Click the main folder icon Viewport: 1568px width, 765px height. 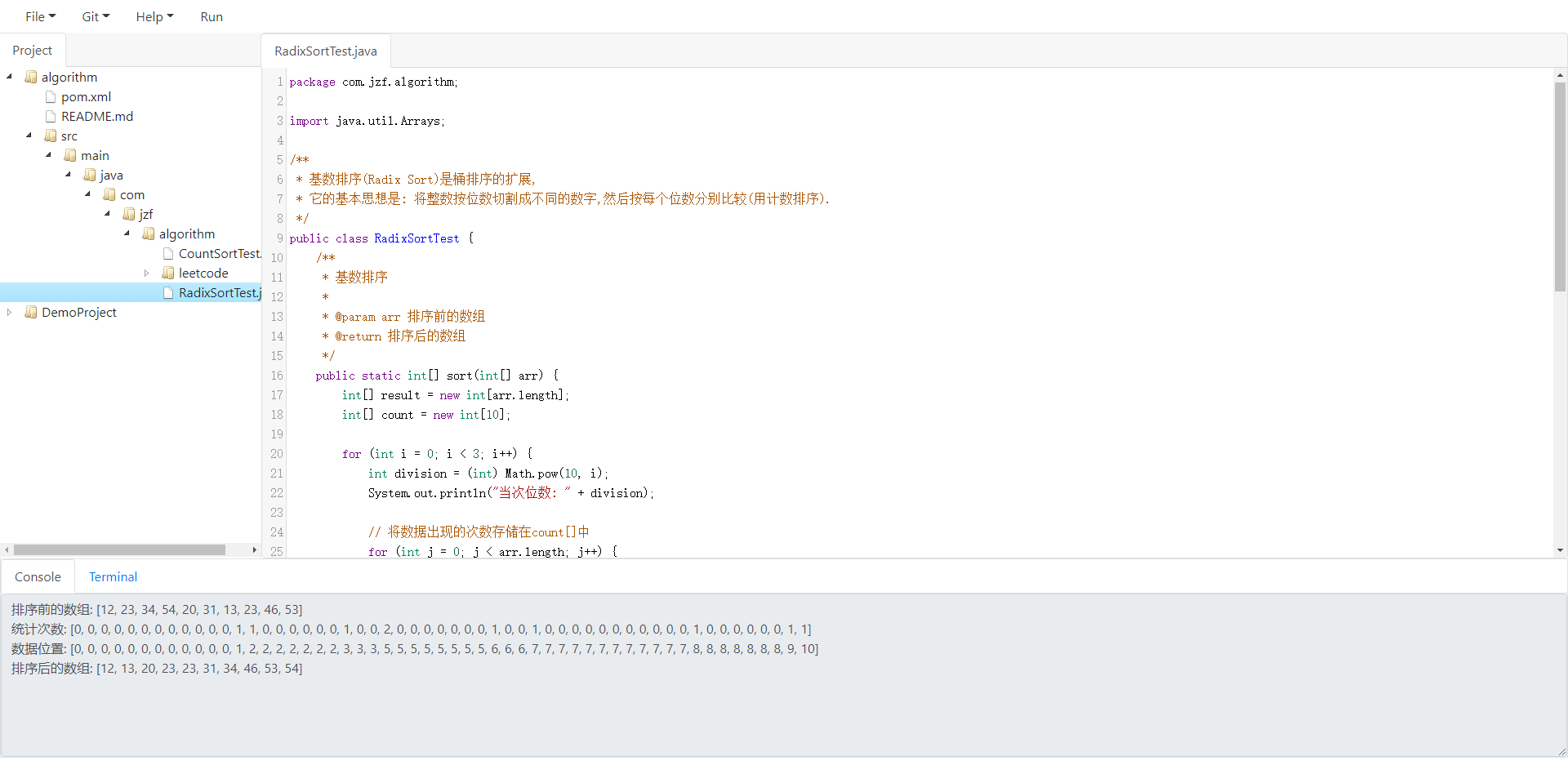point(70,155)
